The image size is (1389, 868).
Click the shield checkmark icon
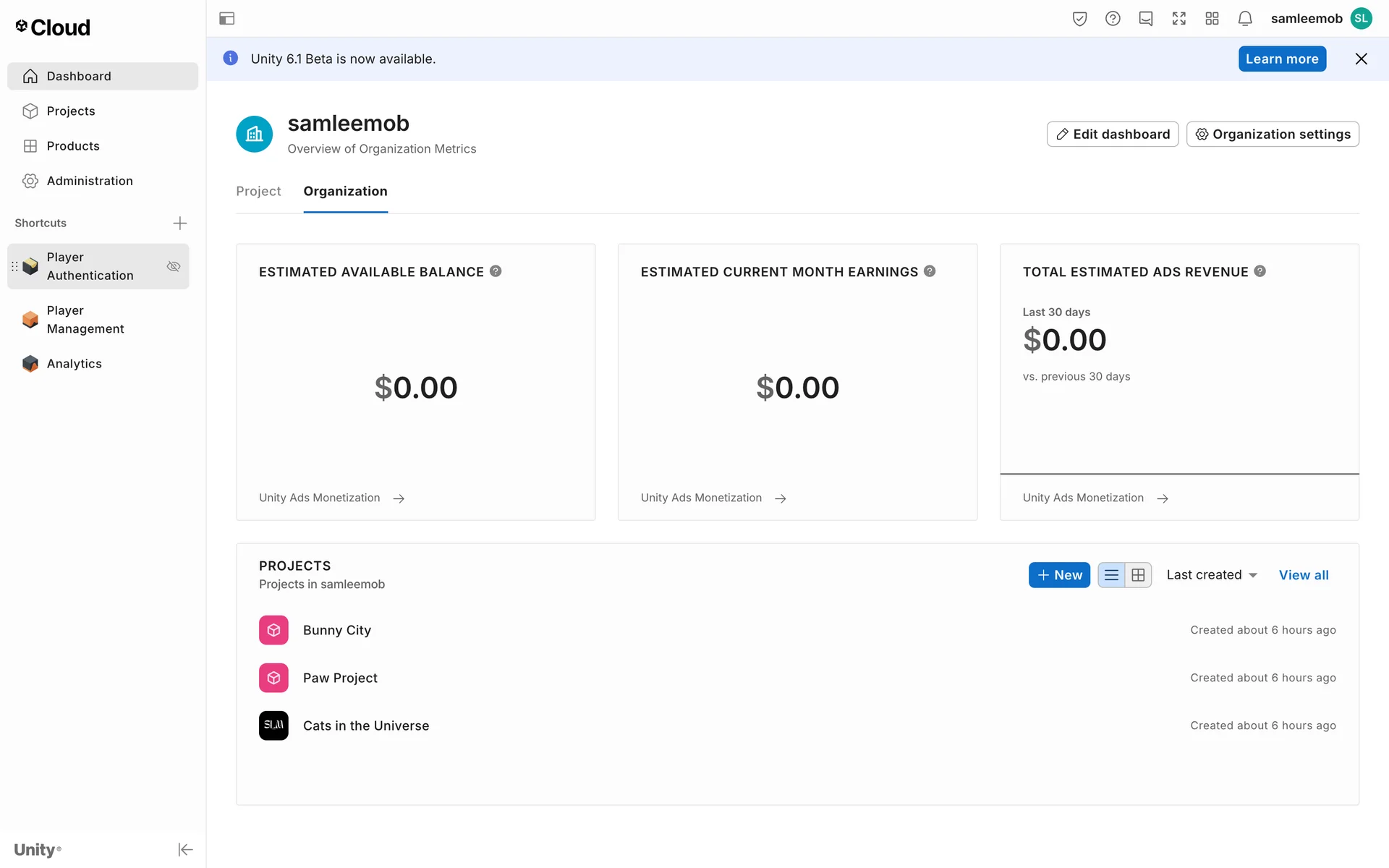[1079, 19]
